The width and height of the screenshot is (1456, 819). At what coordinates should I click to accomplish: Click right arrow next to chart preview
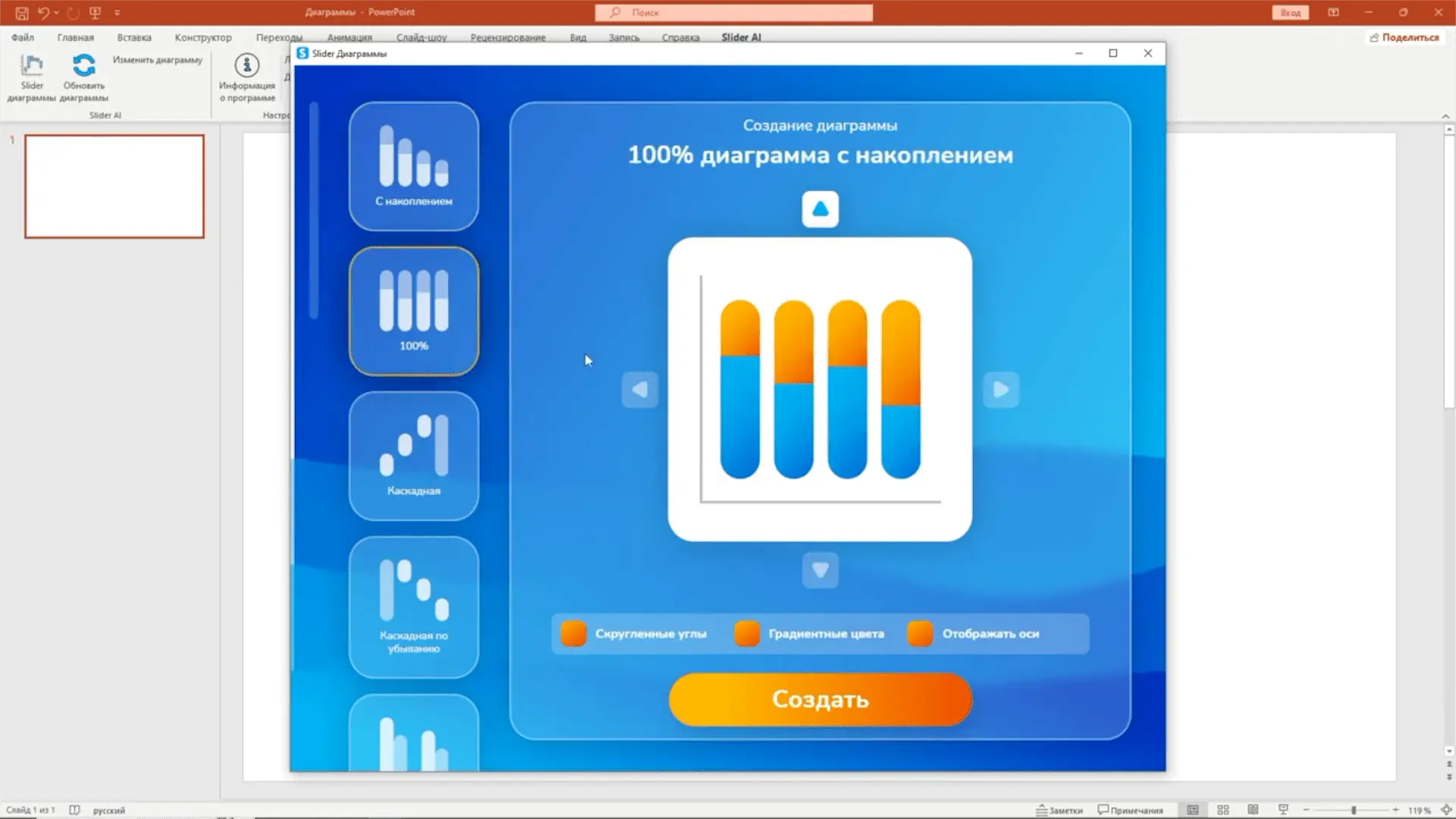(x=1001, y=390)
